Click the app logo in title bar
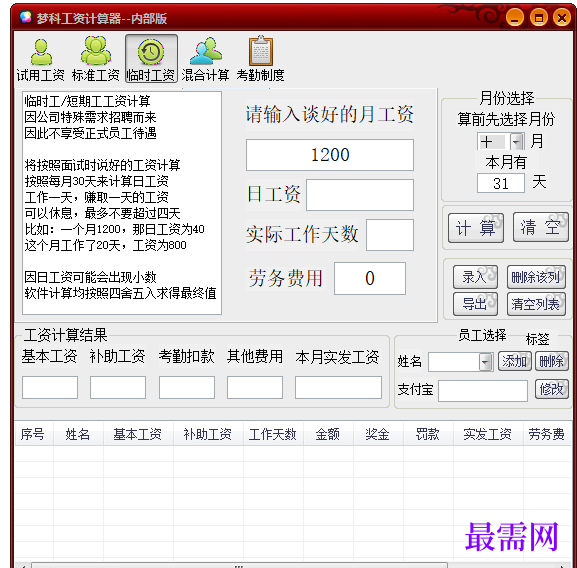Image resolution: width=577 pixels, height=568 pixels. (26, 17)
